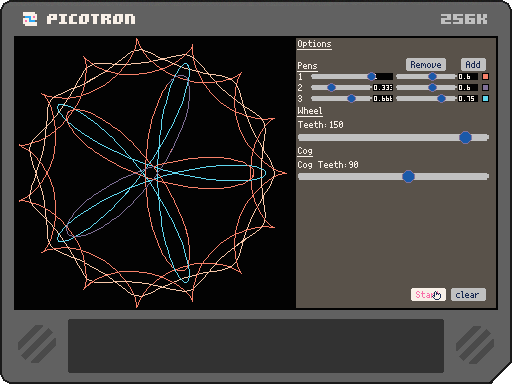Click pen 1 first slider handle
Viewport: 512px width, 384px height.
pyautogui.click(x=371, y=77)
